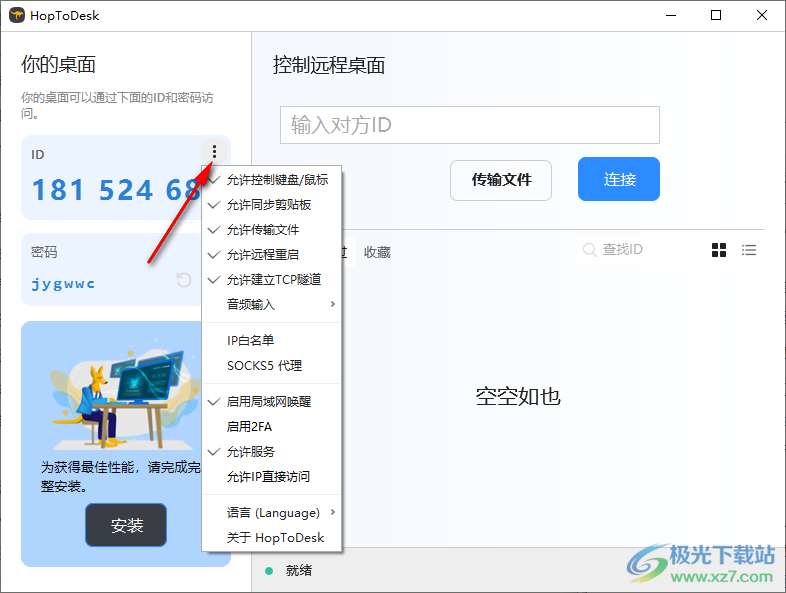Screen dimensions: 786x593
Task: Click the 查找ID search field
Action: point(637,249)
